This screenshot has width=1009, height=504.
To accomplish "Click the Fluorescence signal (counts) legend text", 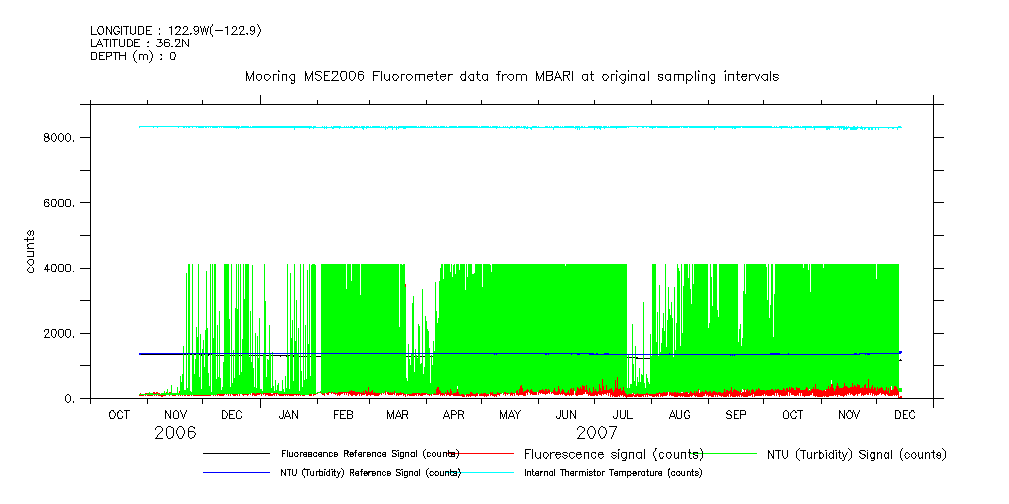I will 614,454.
